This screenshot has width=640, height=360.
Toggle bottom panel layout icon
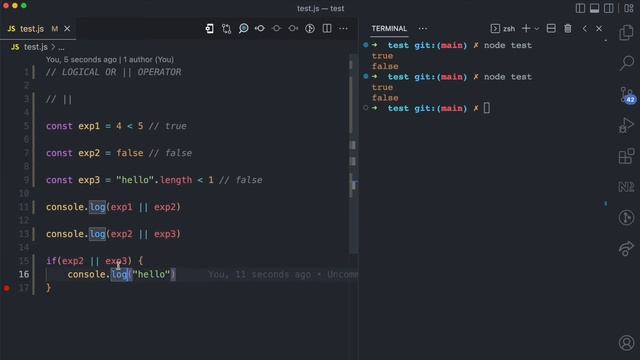[594, 8]
